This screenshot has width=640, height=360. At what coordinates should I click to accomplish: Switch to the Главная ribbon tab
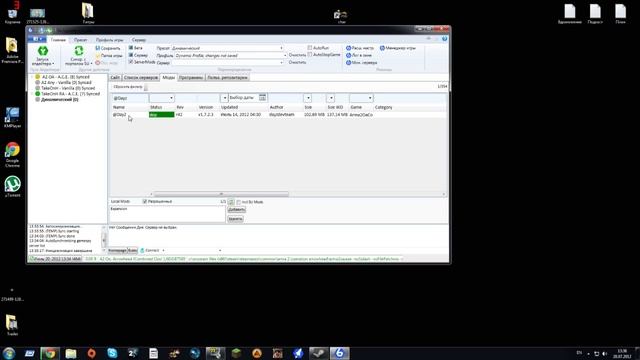coord(58,40)
